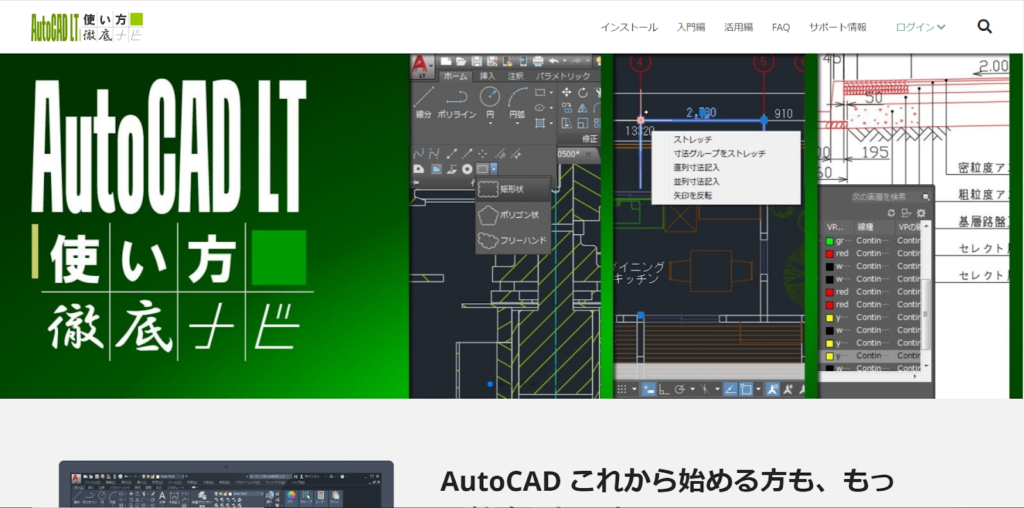Open the インストール navigation link

click(x=629, y=27)
